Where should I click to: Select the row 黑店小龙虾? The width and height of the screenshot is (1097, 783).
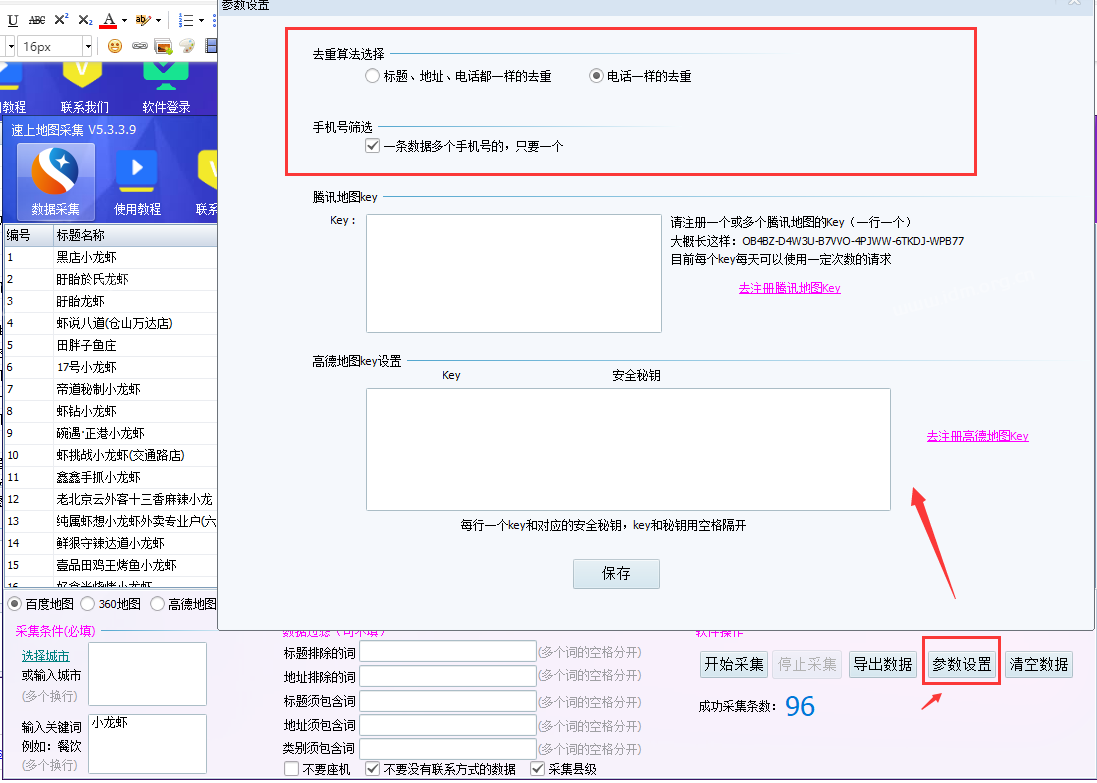pyautogui.click(x=111, y=257)
